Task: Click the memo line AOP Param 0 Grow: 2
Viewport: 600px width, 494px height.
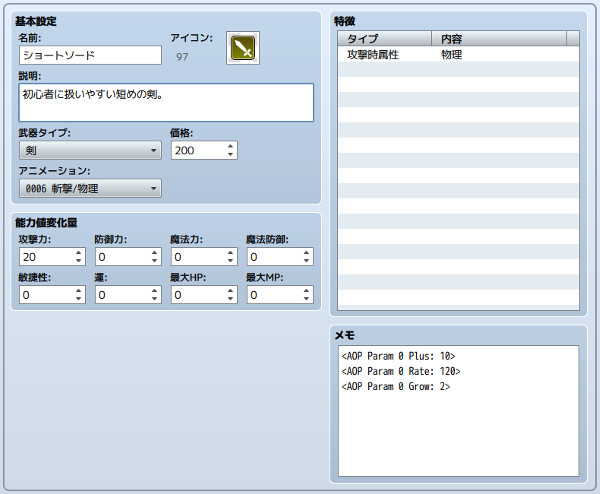Action: point(396,386)
